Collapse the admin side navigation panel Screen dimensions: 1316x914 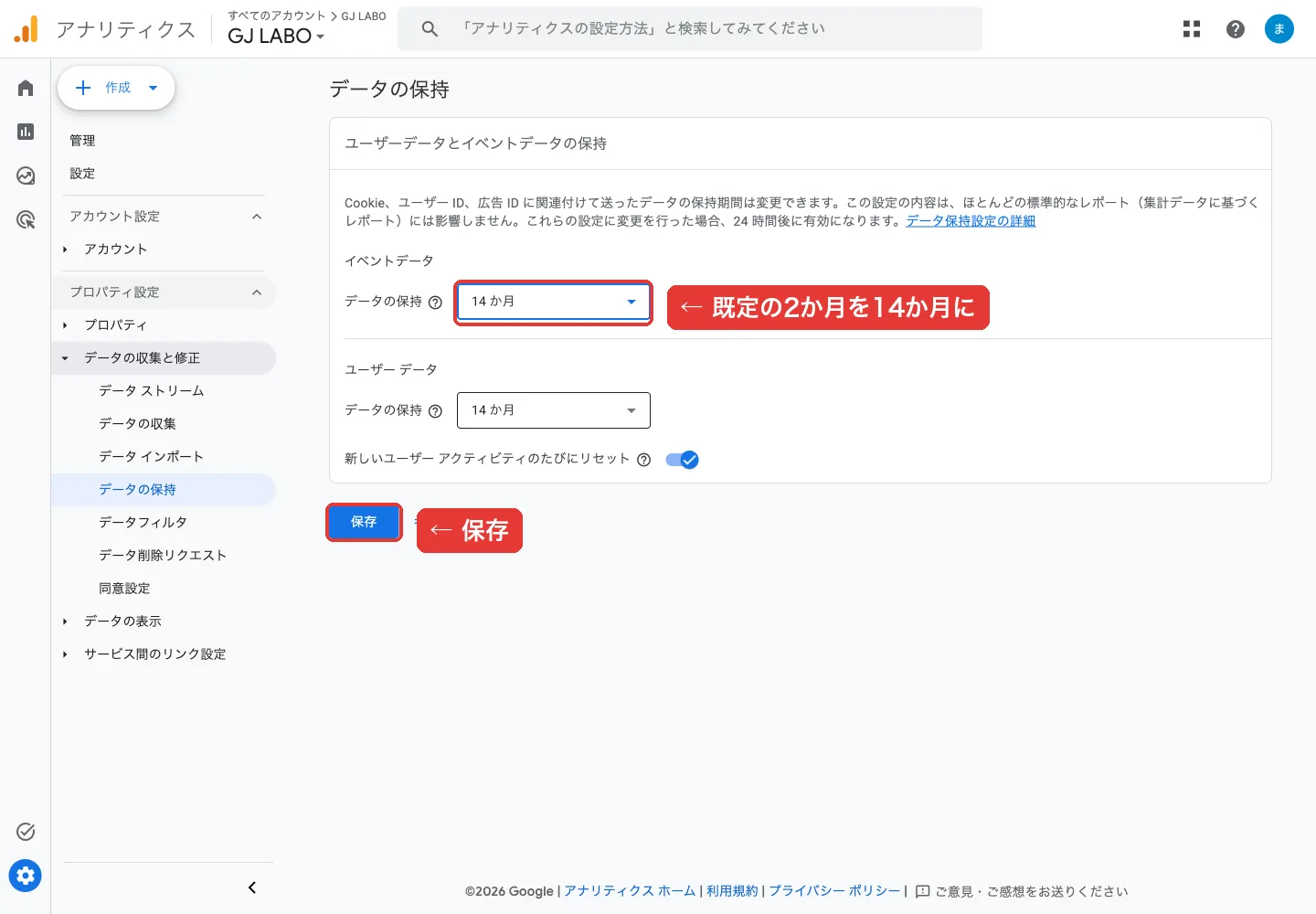tap(252, 887)
